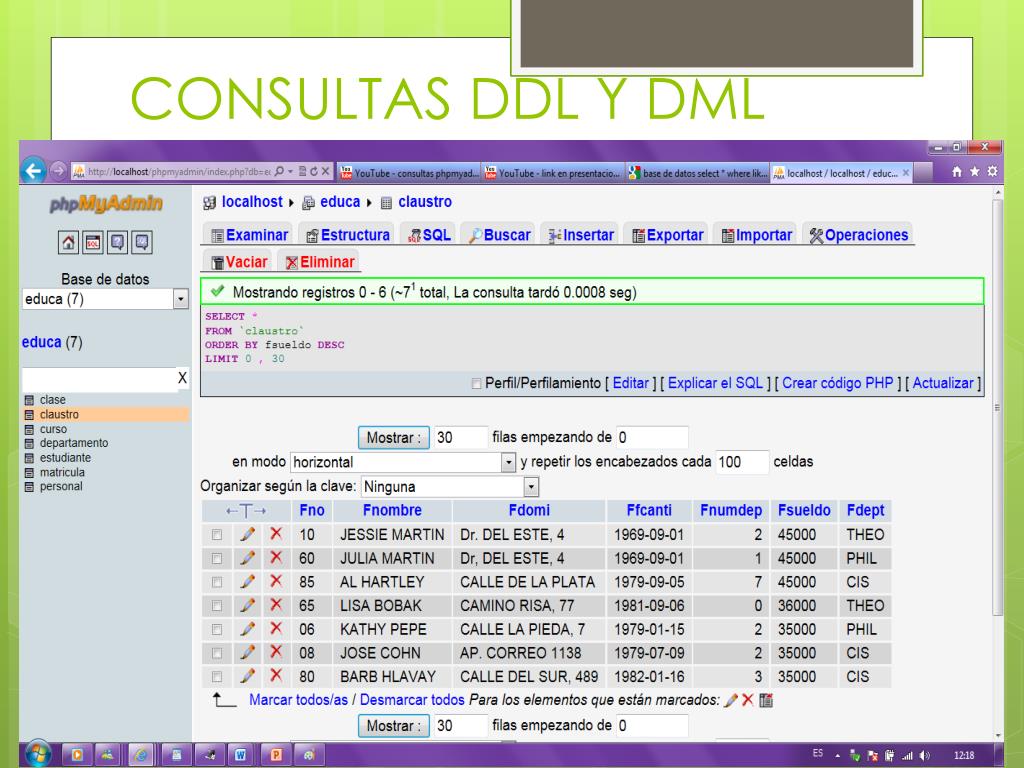Screen dimensions: 1024x768
Task: Sort by the Fsueldo column header
Action: (x=804, y=511)
